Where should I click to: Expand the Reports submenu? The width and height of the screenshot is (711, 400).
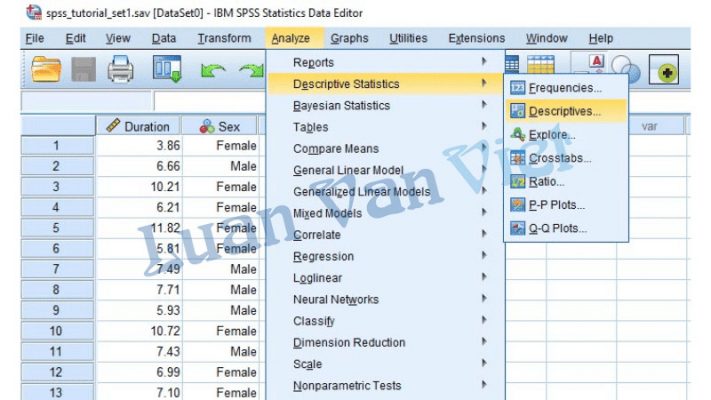click(385, 62)
